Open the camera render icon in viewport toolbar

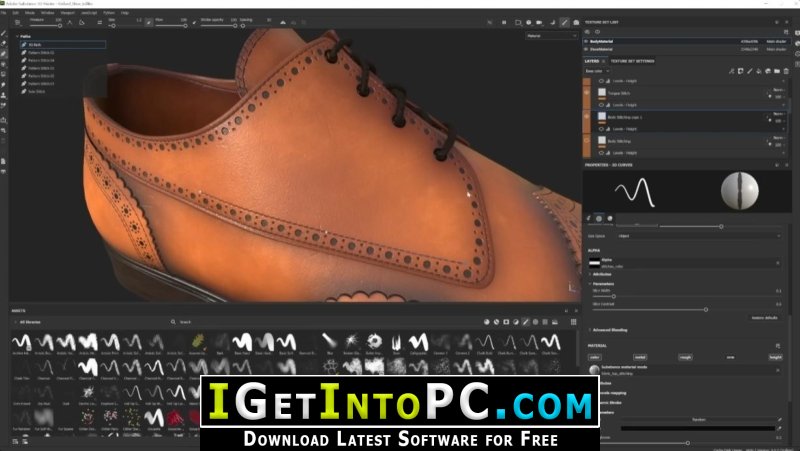pos(539,22)
